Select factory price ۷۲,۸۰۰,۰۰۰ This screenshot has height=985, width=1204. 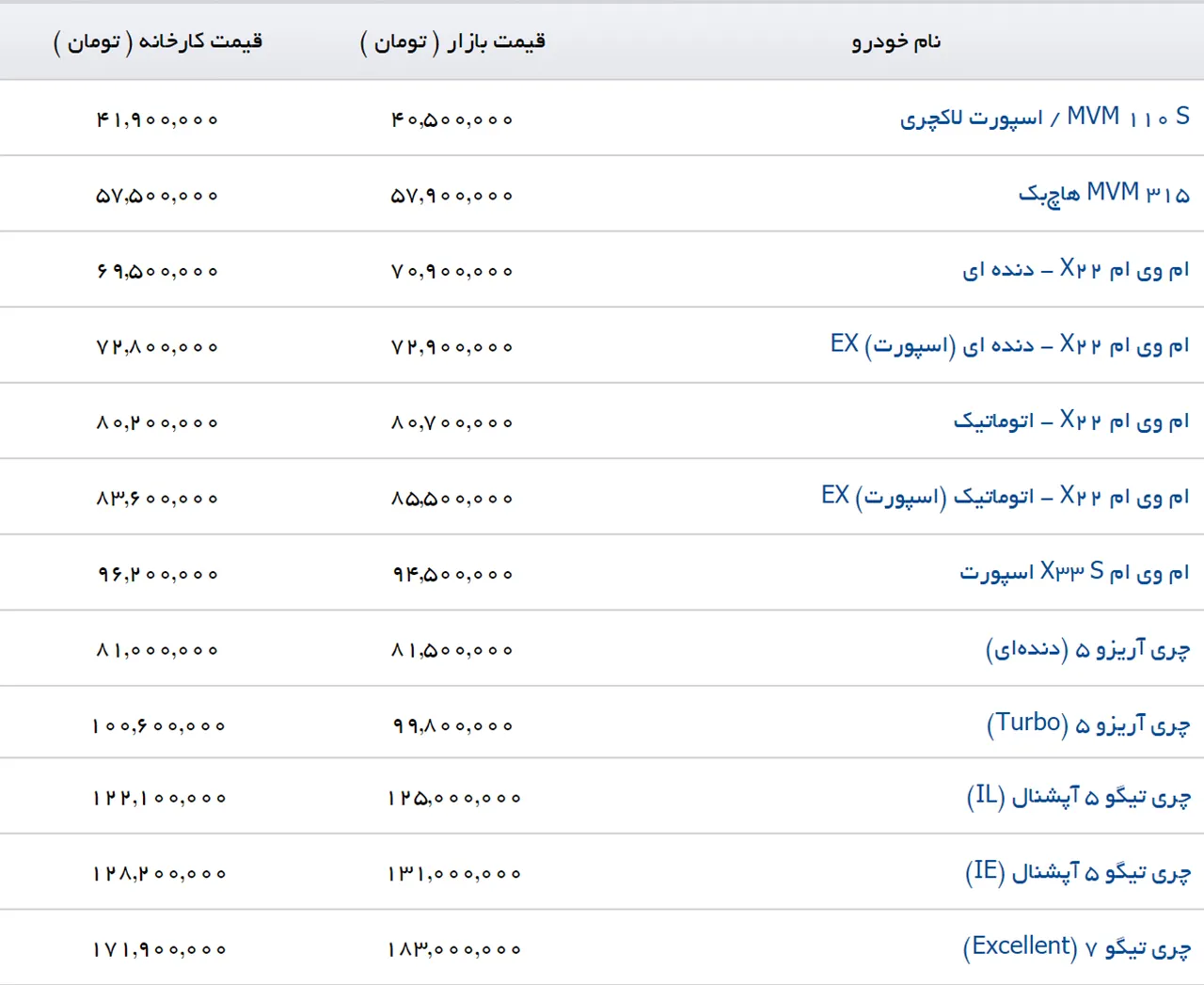[x=157, y=347]
